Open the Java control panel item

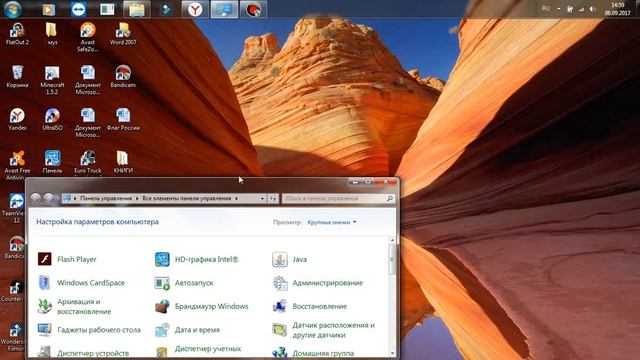(290, 259)
